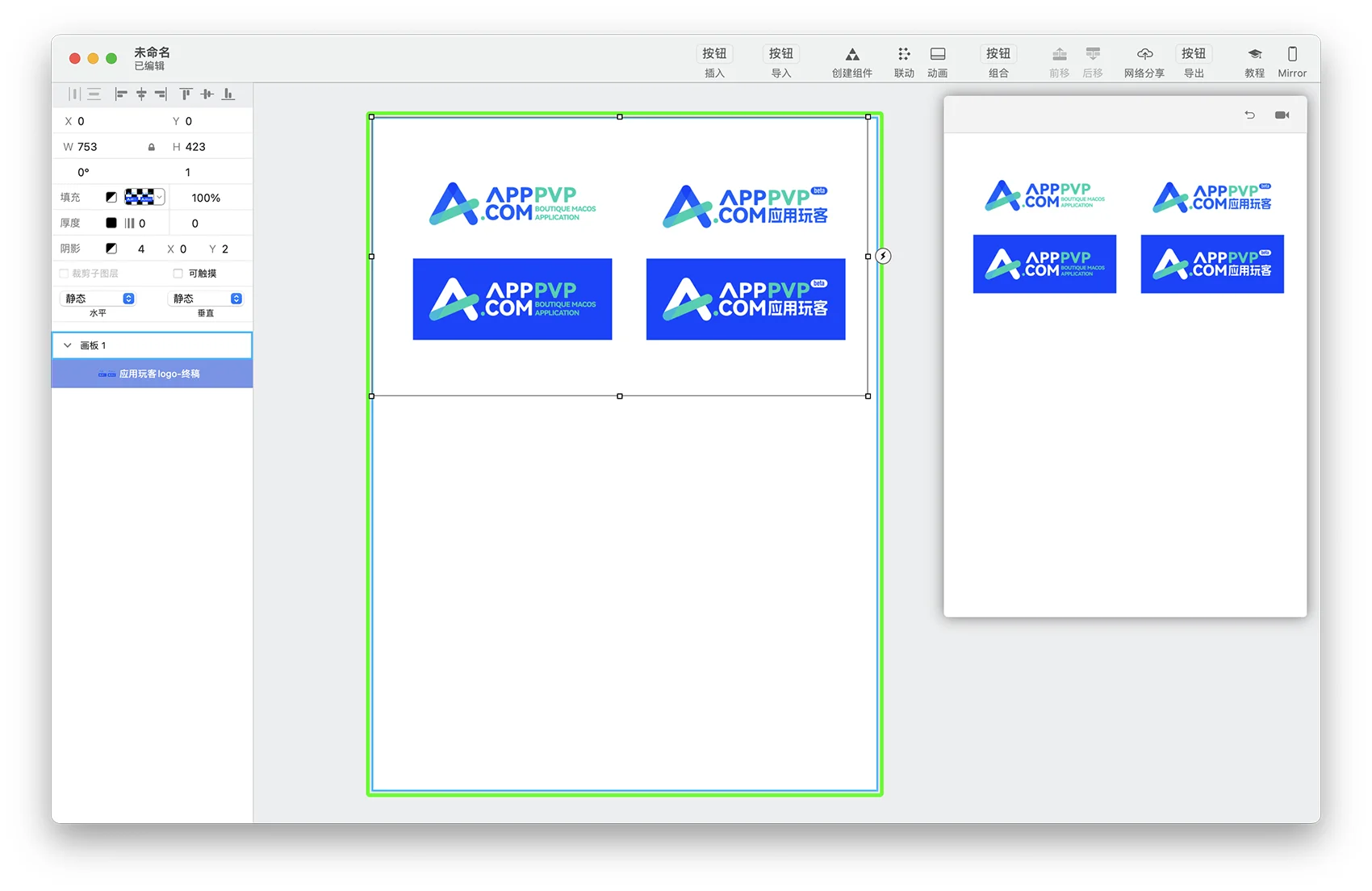Align vertical centers icon
The width and height of the screenshot is (1372, 891).
pyautogui.click(x=207, y=94)
